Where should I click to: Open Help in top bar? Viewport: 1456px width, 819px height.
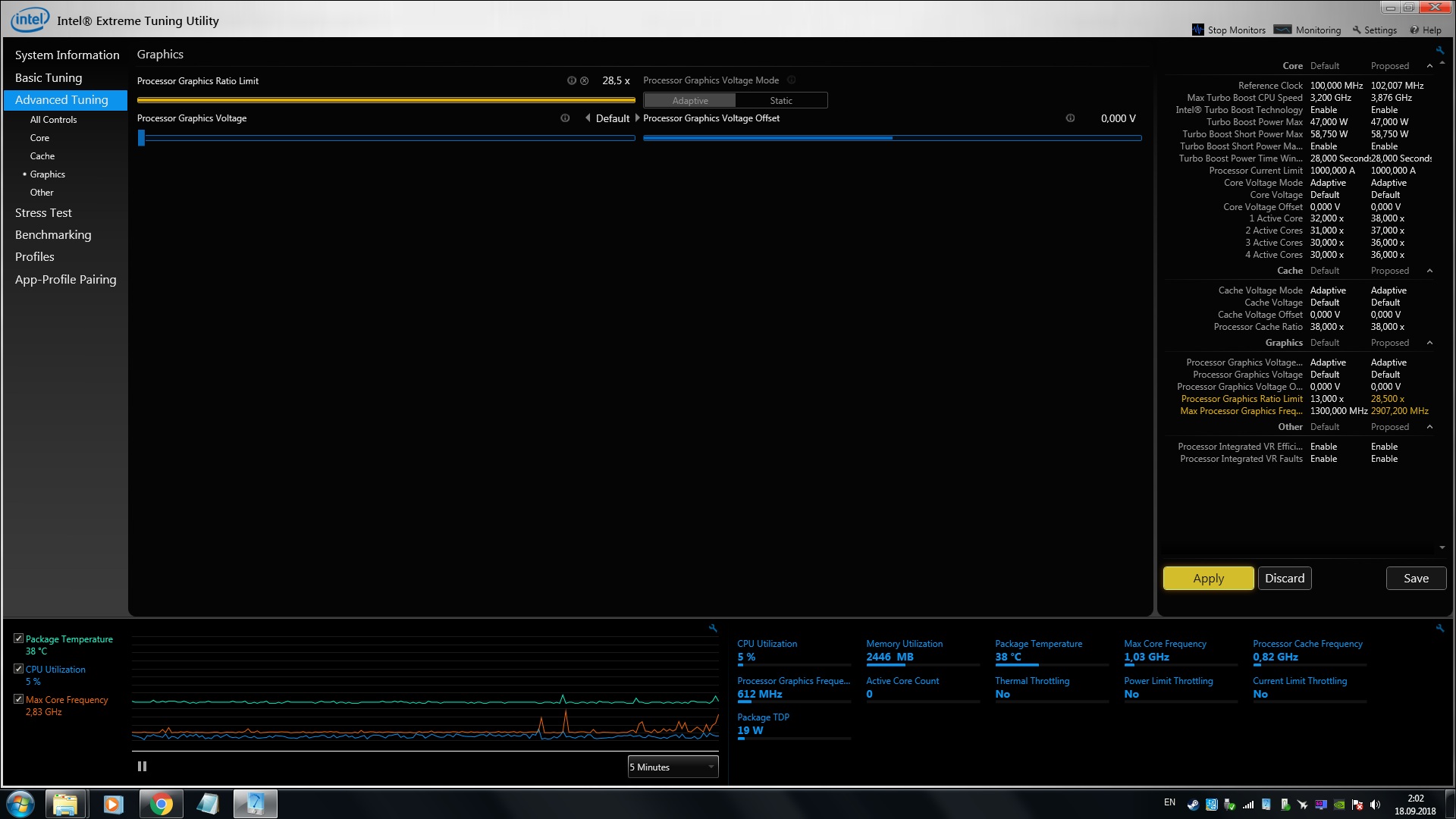(1426, 30)
